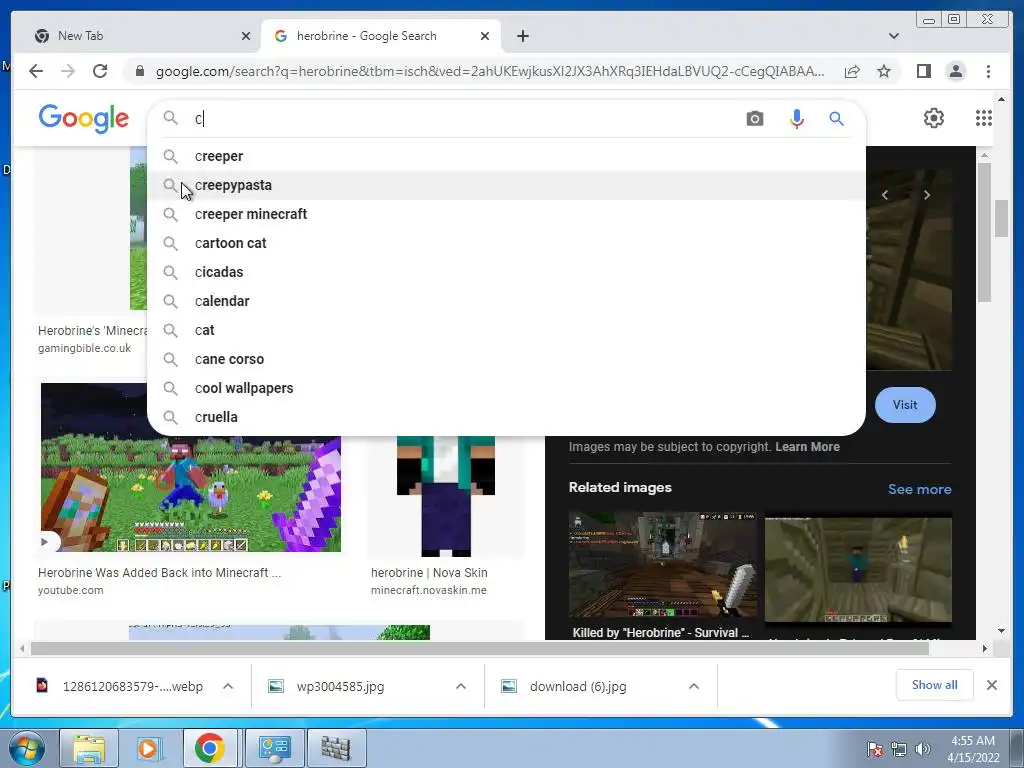Bookmark this page with the star icon
This screenshot has width=1024, height=768.
click(x=884, y=71)
